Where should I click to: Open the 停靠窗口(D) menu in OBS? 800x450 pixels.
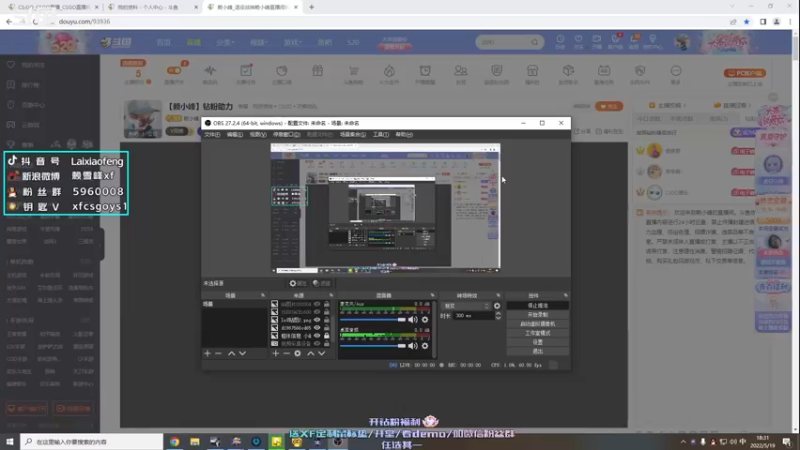[286, 135]
